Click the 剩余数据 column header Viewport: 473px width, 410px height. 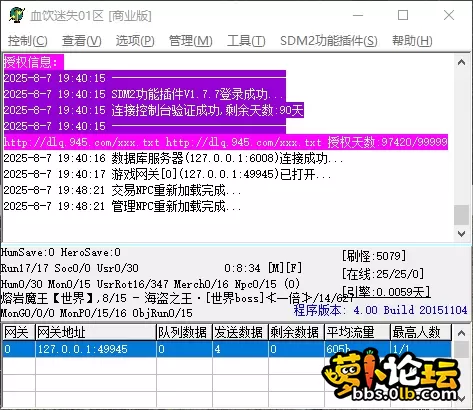point(296,332)
